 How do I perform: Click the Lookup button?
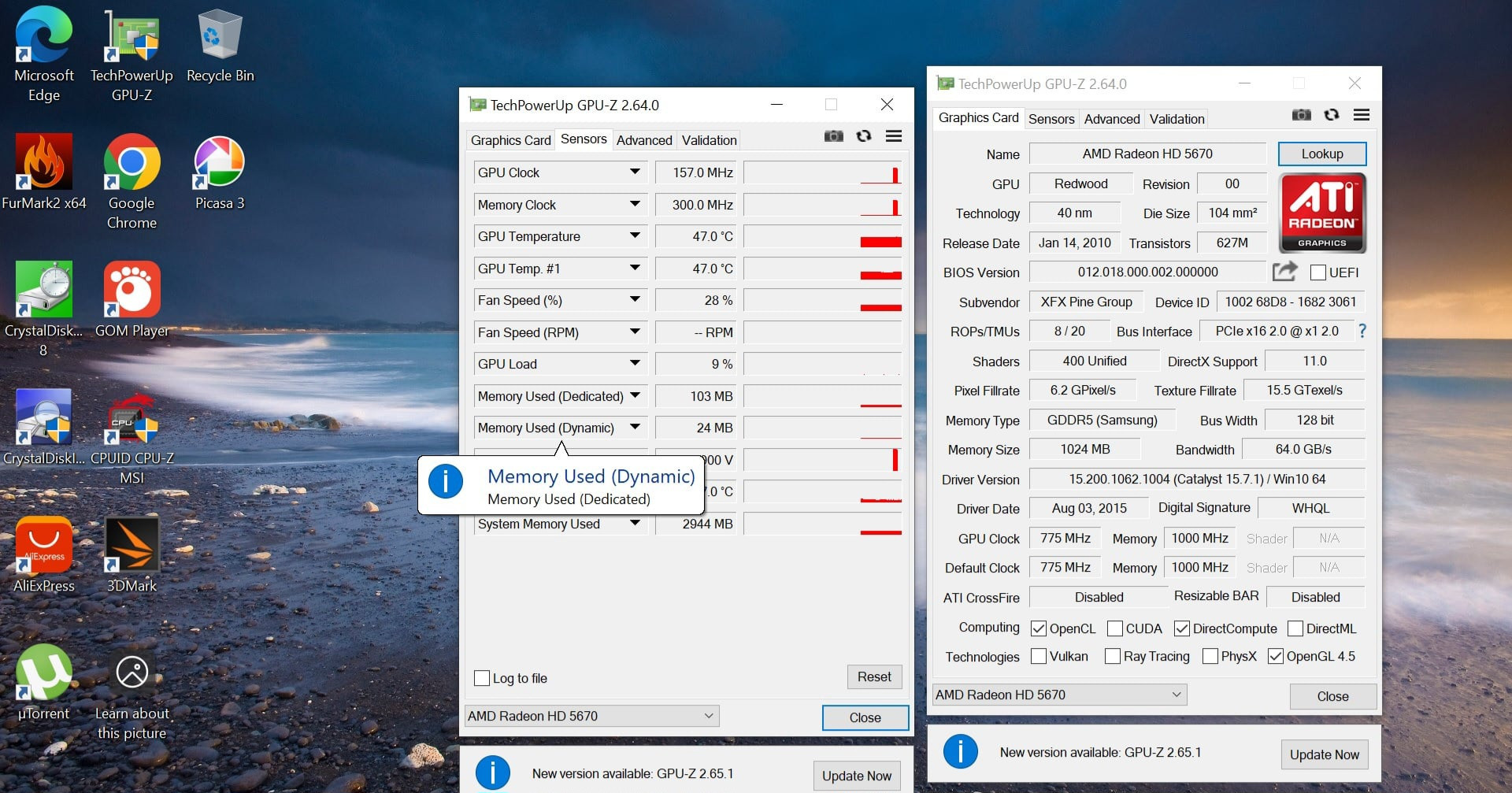click(x=1322, y=154)
